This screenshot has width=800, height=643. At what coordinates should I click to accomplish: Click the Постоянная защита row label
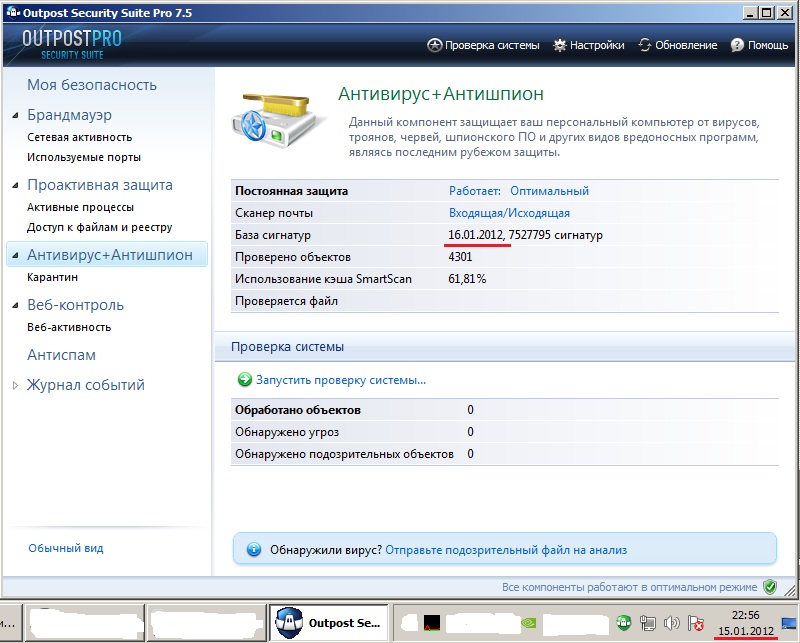coord(291,191)
